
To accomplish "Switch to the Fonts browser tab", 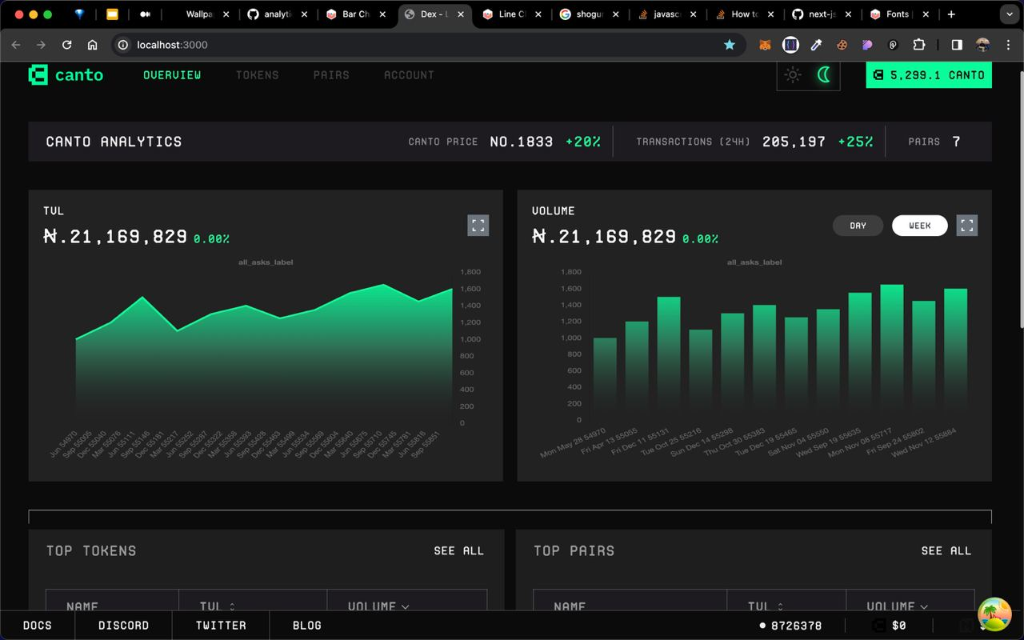I will coord(899,14).
